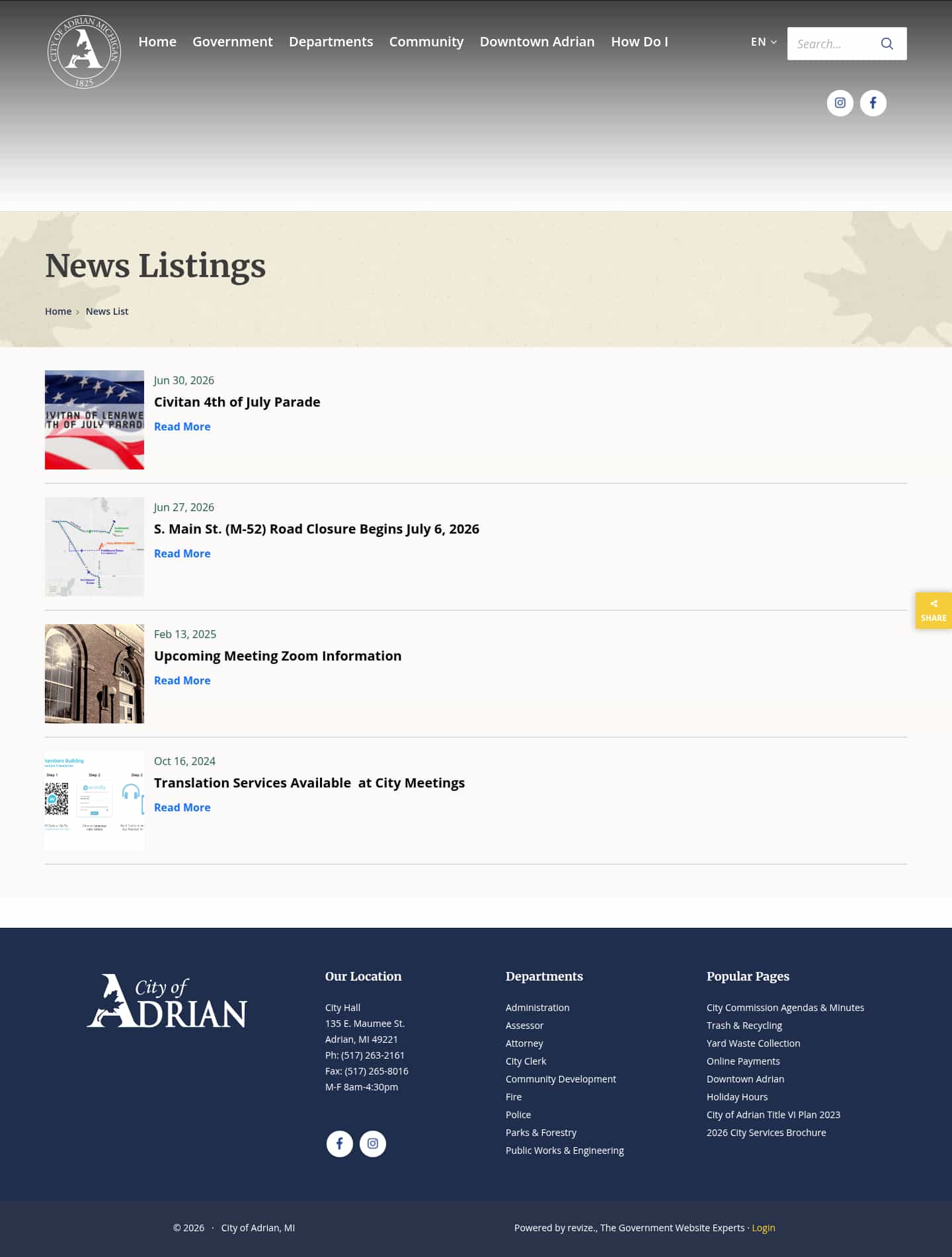The height and width of the screenshot is (1257, 952).
Task: Click the City of Adrian seal logo
Action: (x=84, y=52)
